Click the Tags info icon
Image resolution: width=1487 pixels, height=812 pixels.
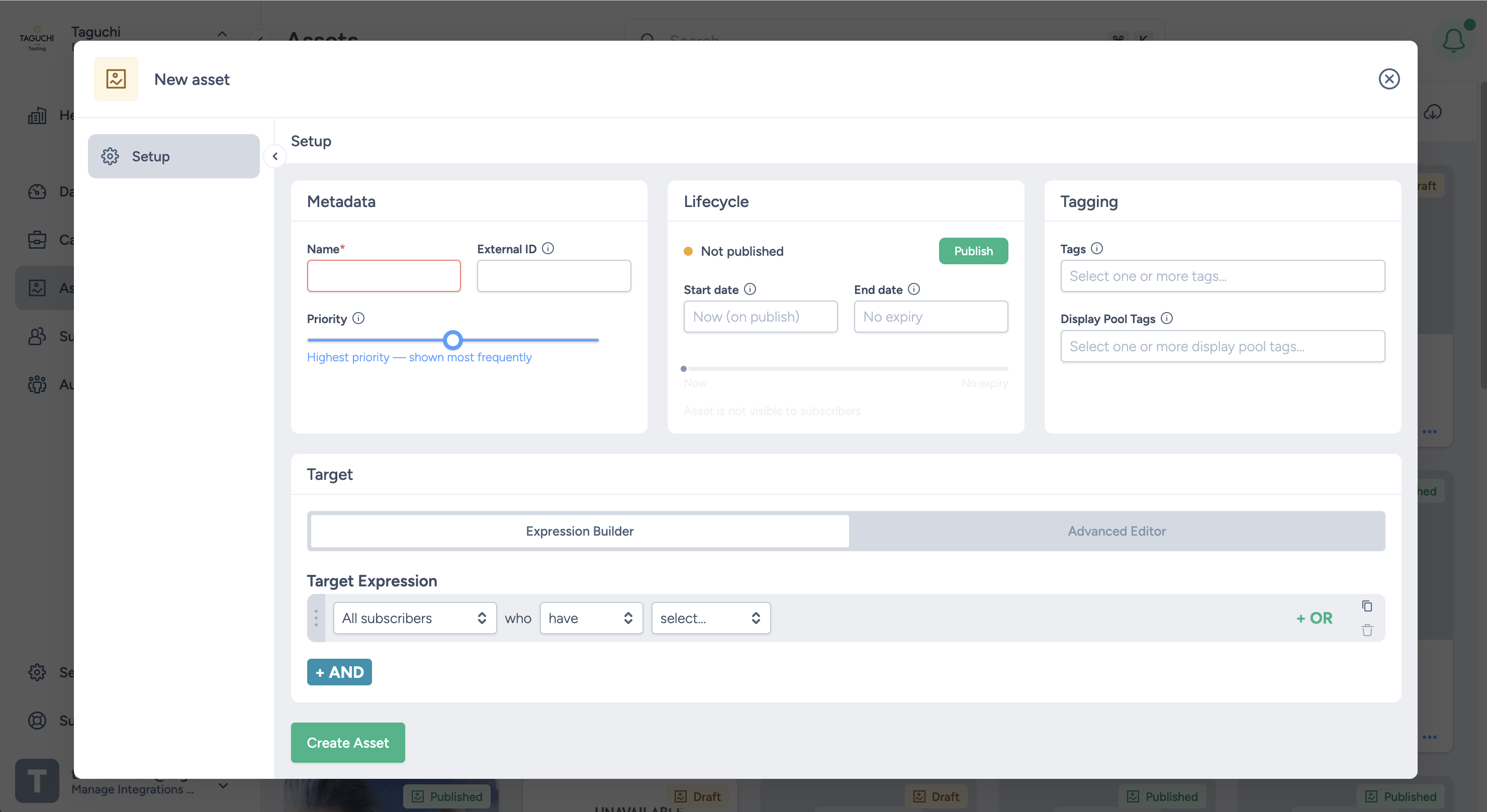click(x=1097, y=249)
